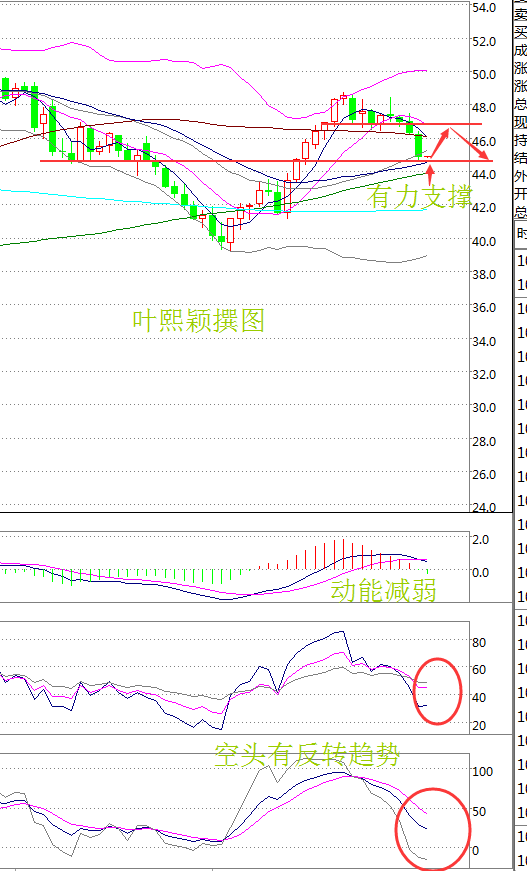Select the 36.0 price level label
The width and height of the screenshot is (527, 871).
484,308
